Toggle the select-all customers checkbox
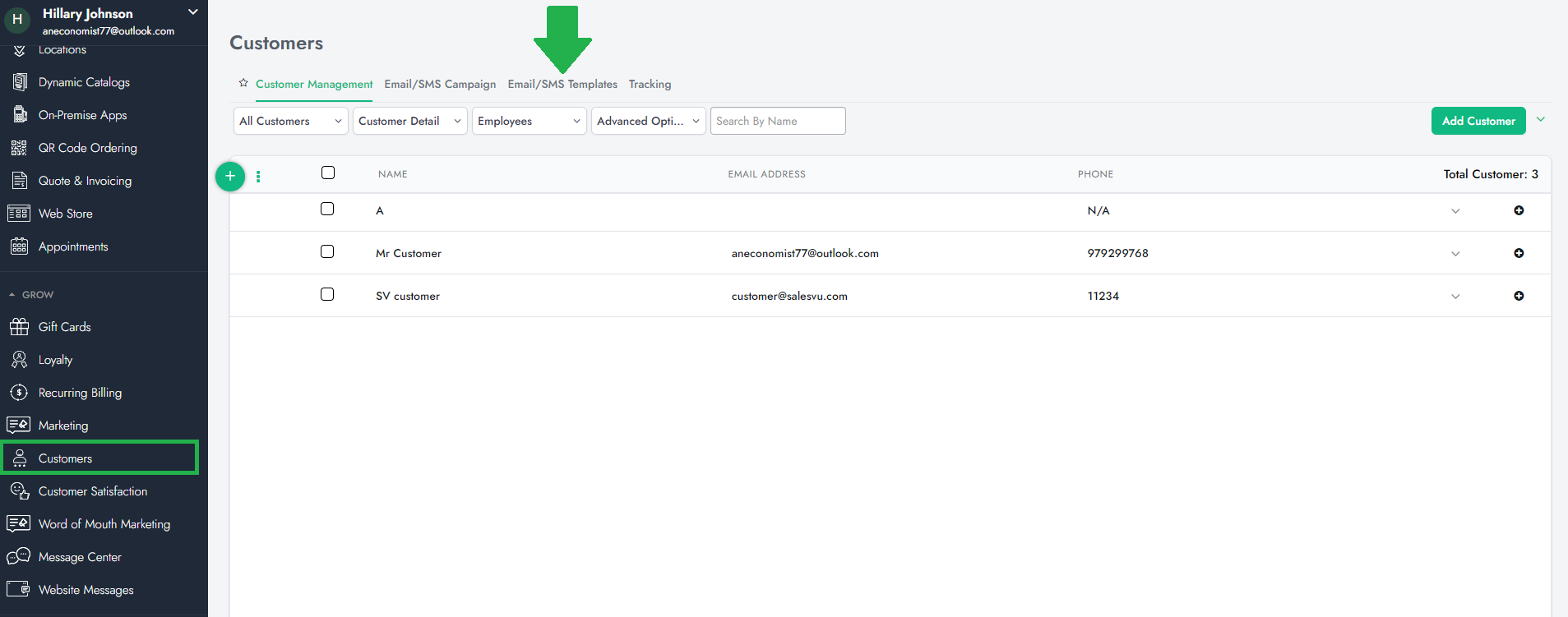1568x617 pixels. click(328, 173)
